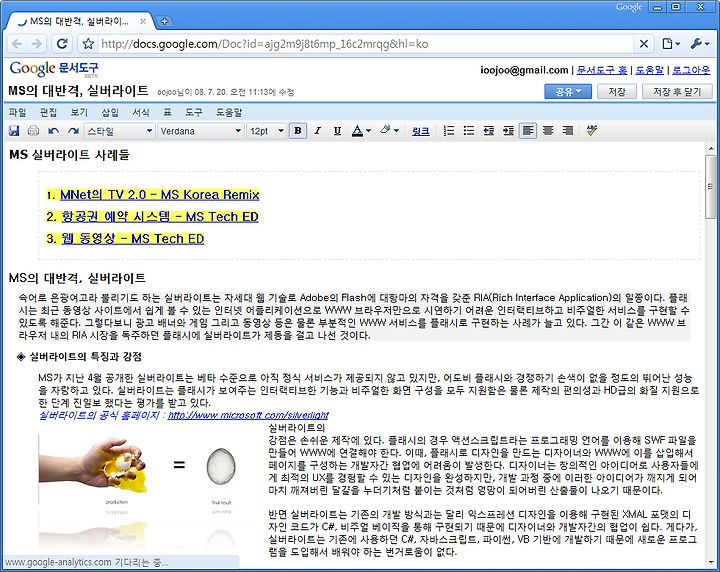Stop loading with address bar X

[x=644, y=44]
